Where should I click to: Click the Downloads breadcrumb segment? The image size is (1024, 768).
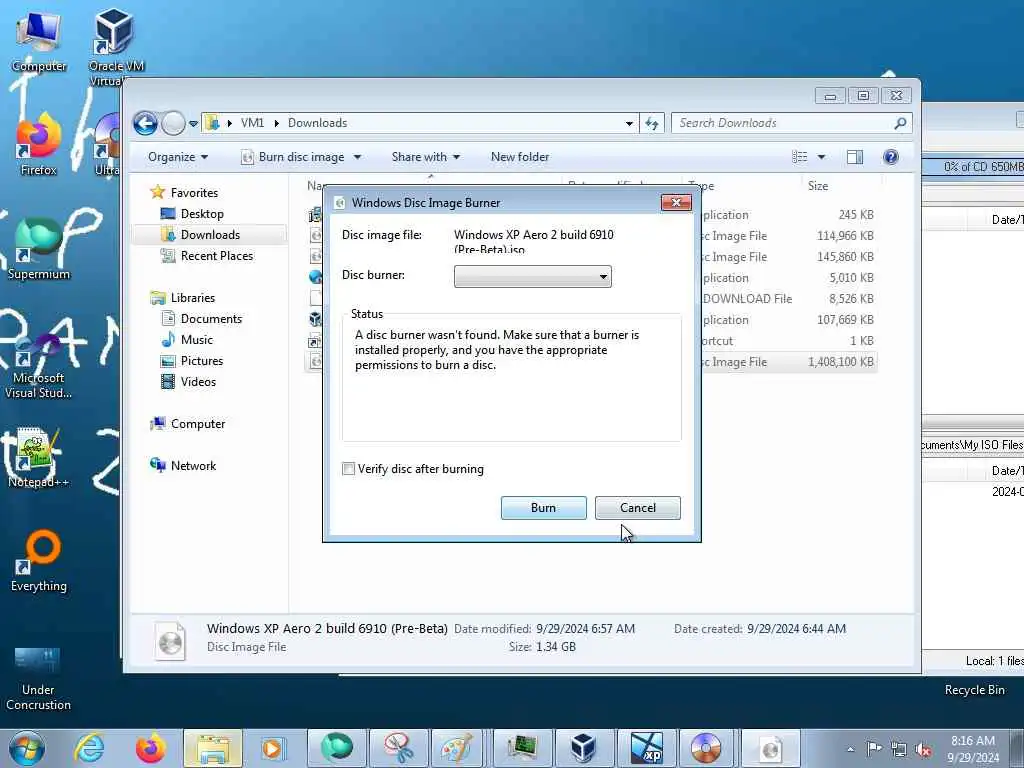tap(317, 123)
